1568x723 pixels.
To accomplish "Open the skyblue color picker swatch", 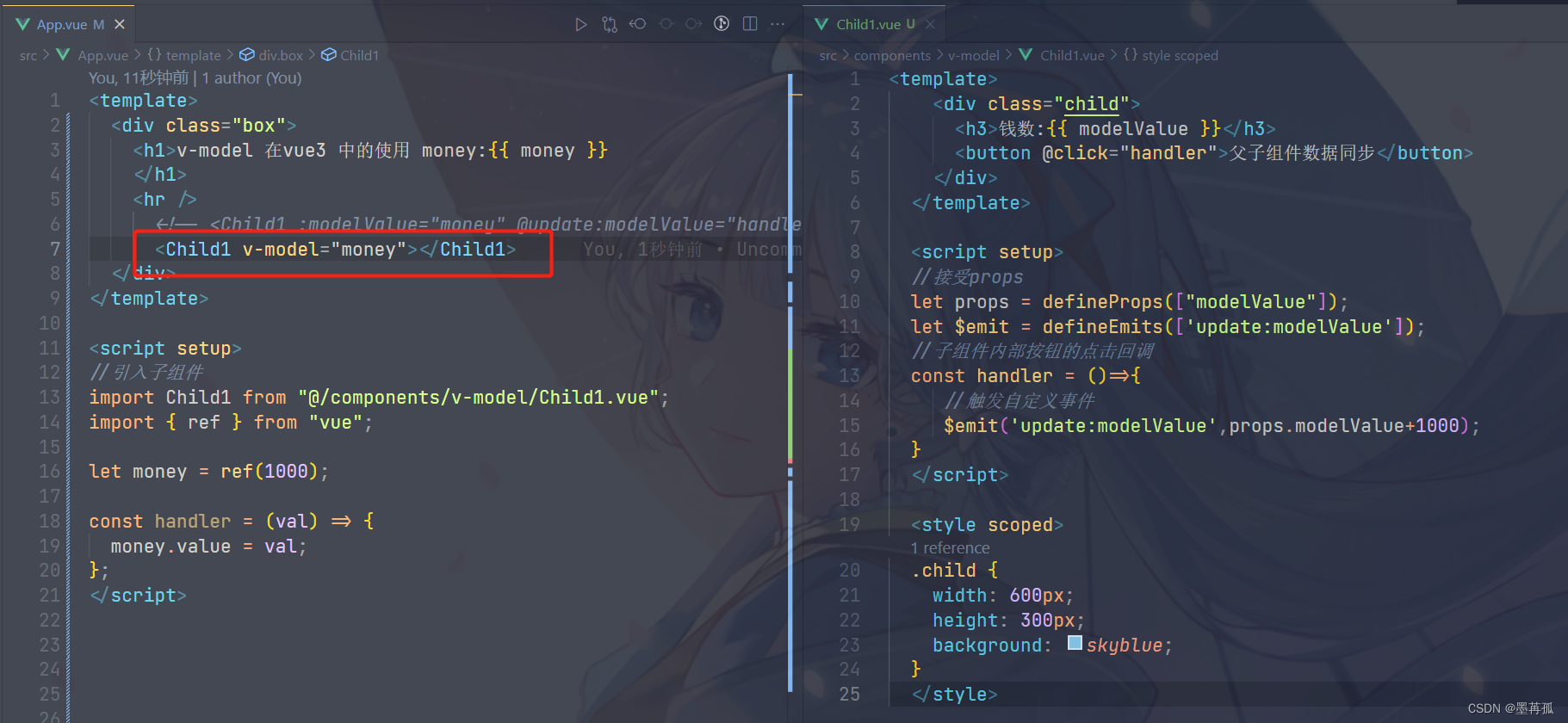I will 1075,643.
